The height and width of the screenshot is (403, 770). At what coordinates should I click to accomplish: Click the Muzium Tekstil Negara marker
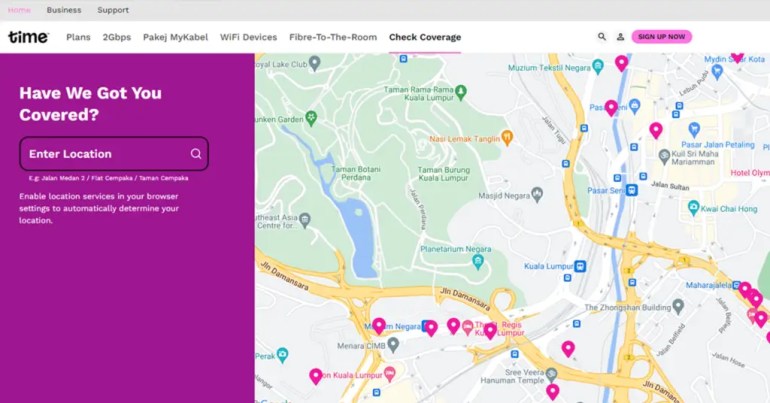tap(598, 66)
